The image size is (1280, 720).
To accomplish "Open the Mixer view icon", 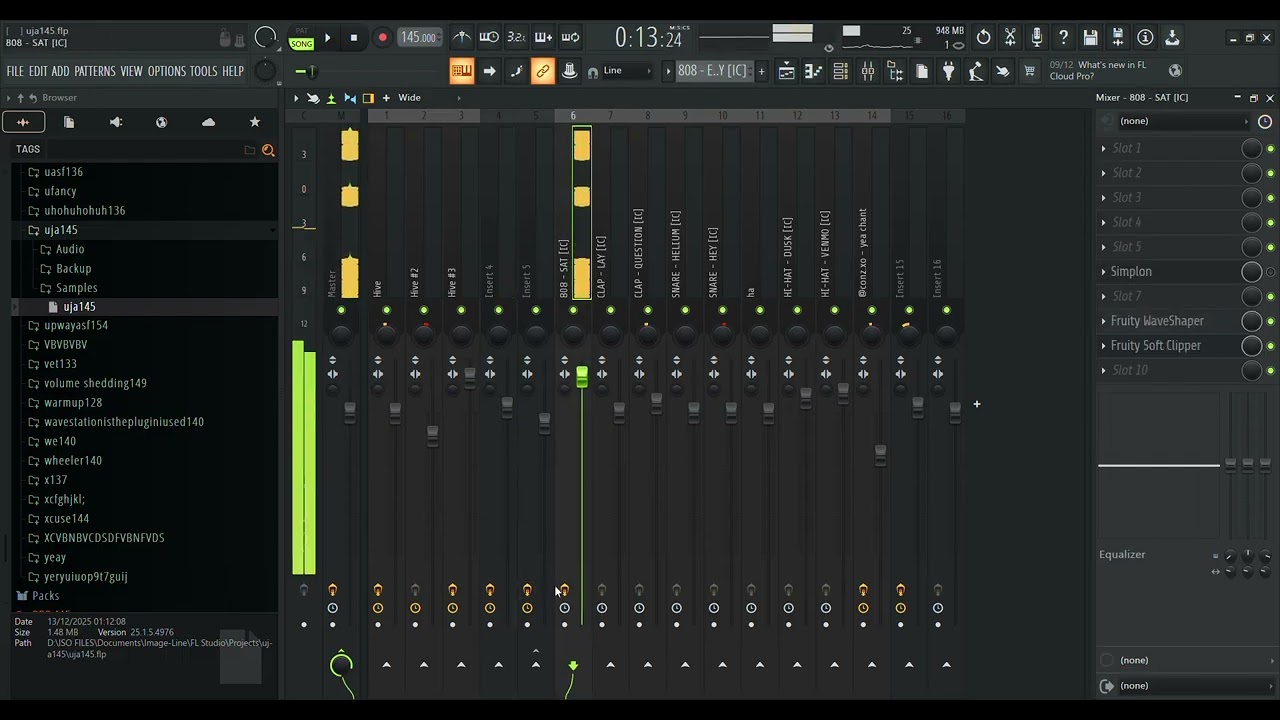I will (868, 71).
